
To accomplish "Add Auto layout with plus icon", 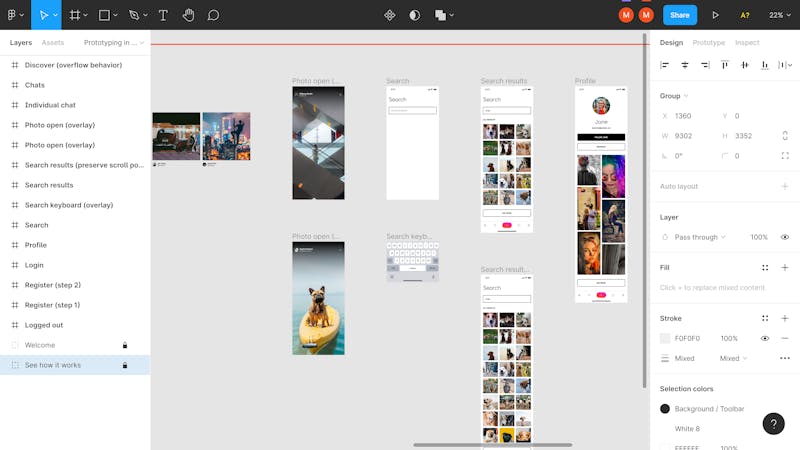I will coord(785,186).
